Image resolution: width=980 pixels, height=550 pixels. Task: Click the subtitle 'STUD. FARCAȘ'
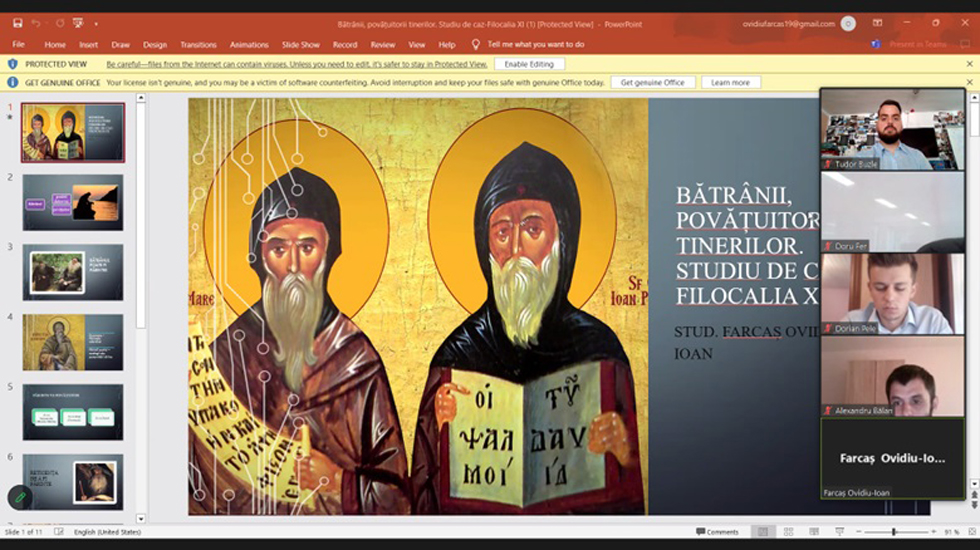[728, 332]
